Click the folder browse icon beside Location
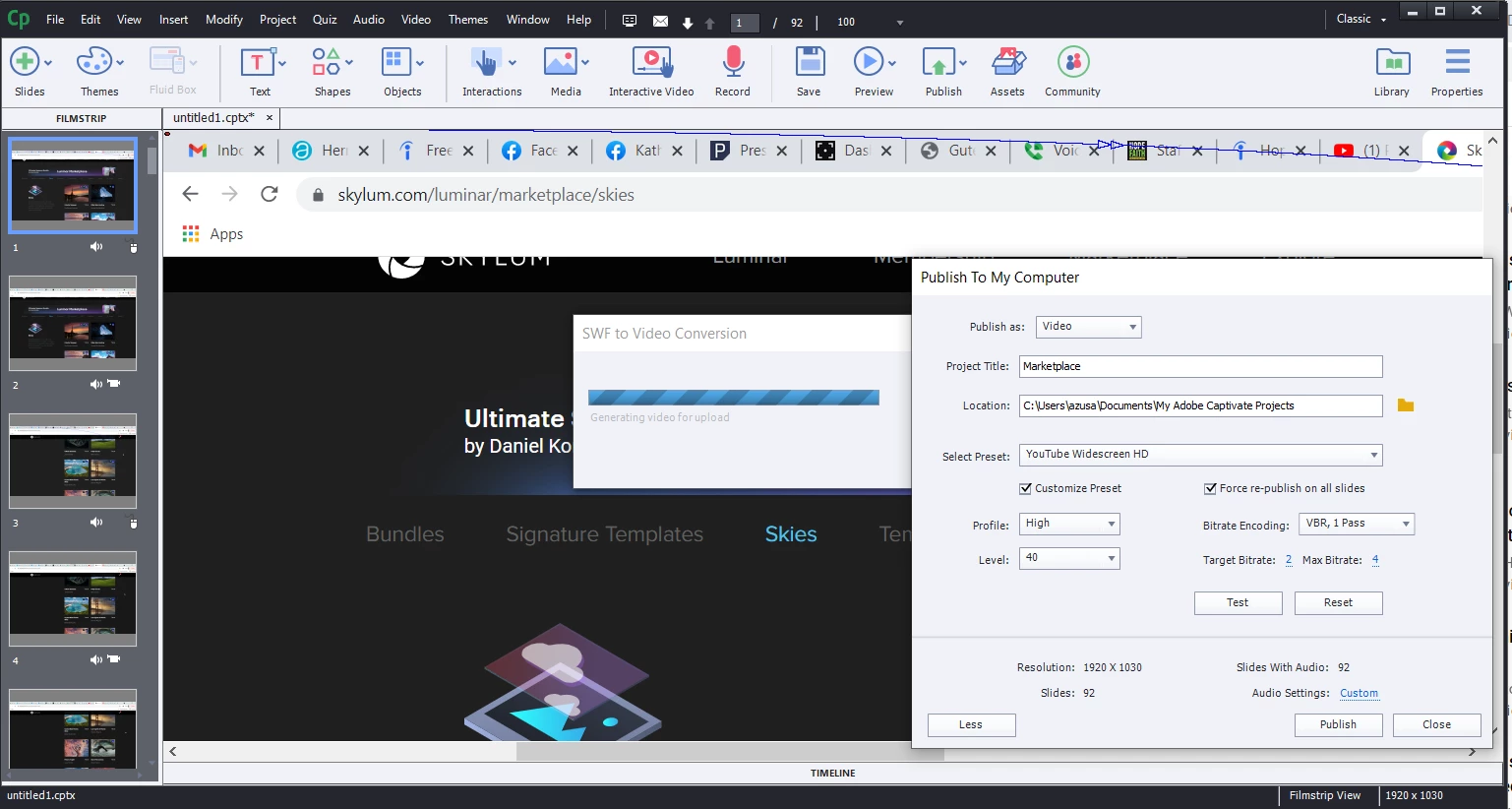 pos(1406,405)
